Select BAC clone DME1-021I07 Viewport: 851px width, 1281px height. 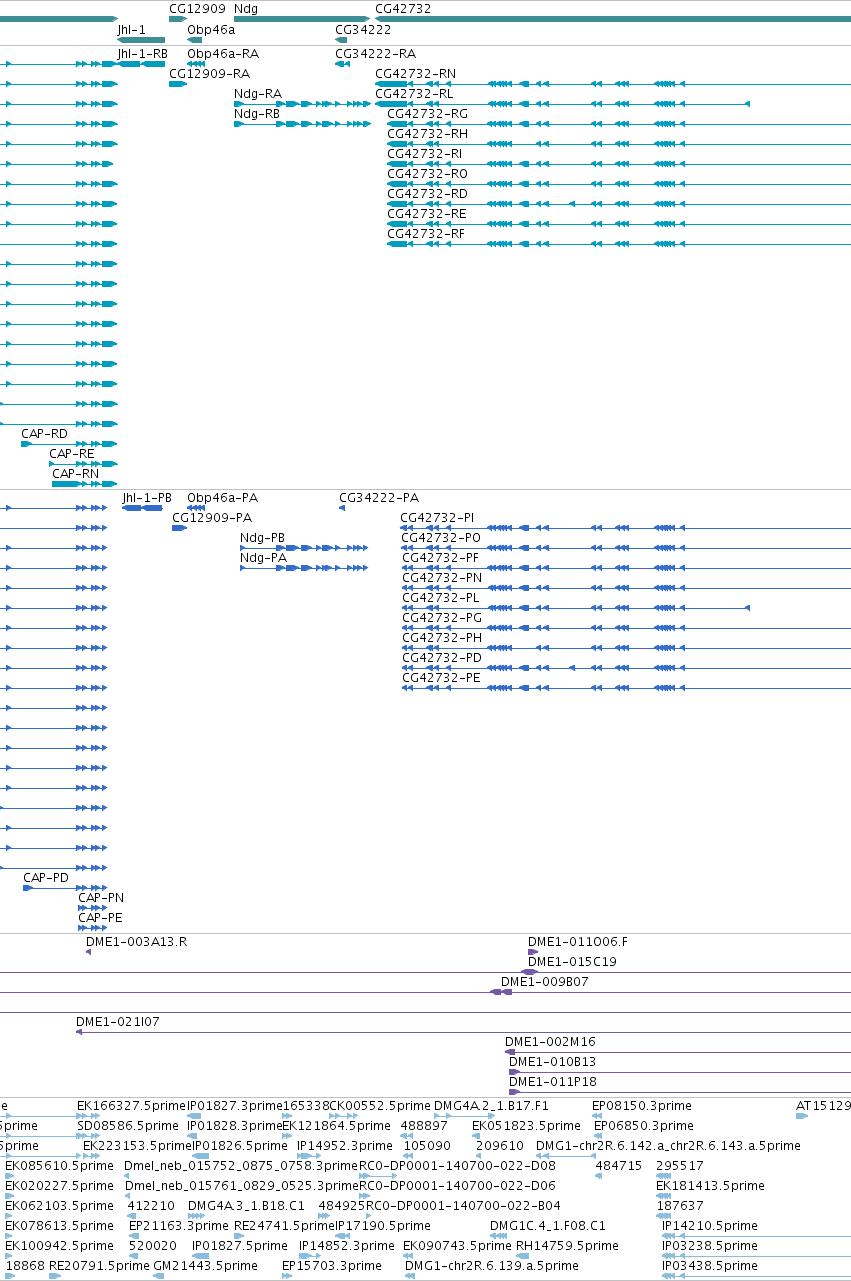coord(117,1022)
